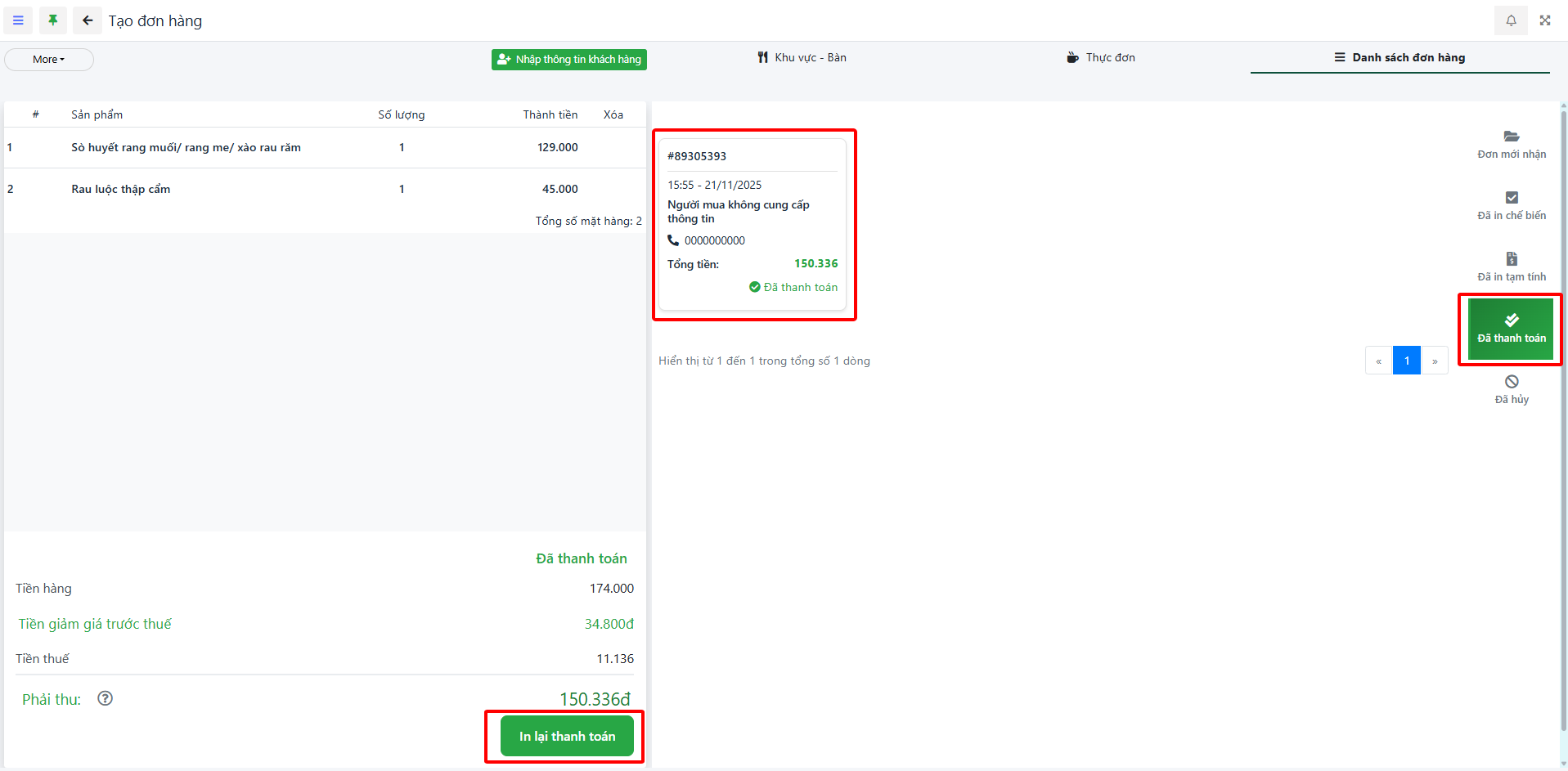The image size is (1568, 771).
Task: Filter by Đã in chế biến
Action: [1511, 206]
